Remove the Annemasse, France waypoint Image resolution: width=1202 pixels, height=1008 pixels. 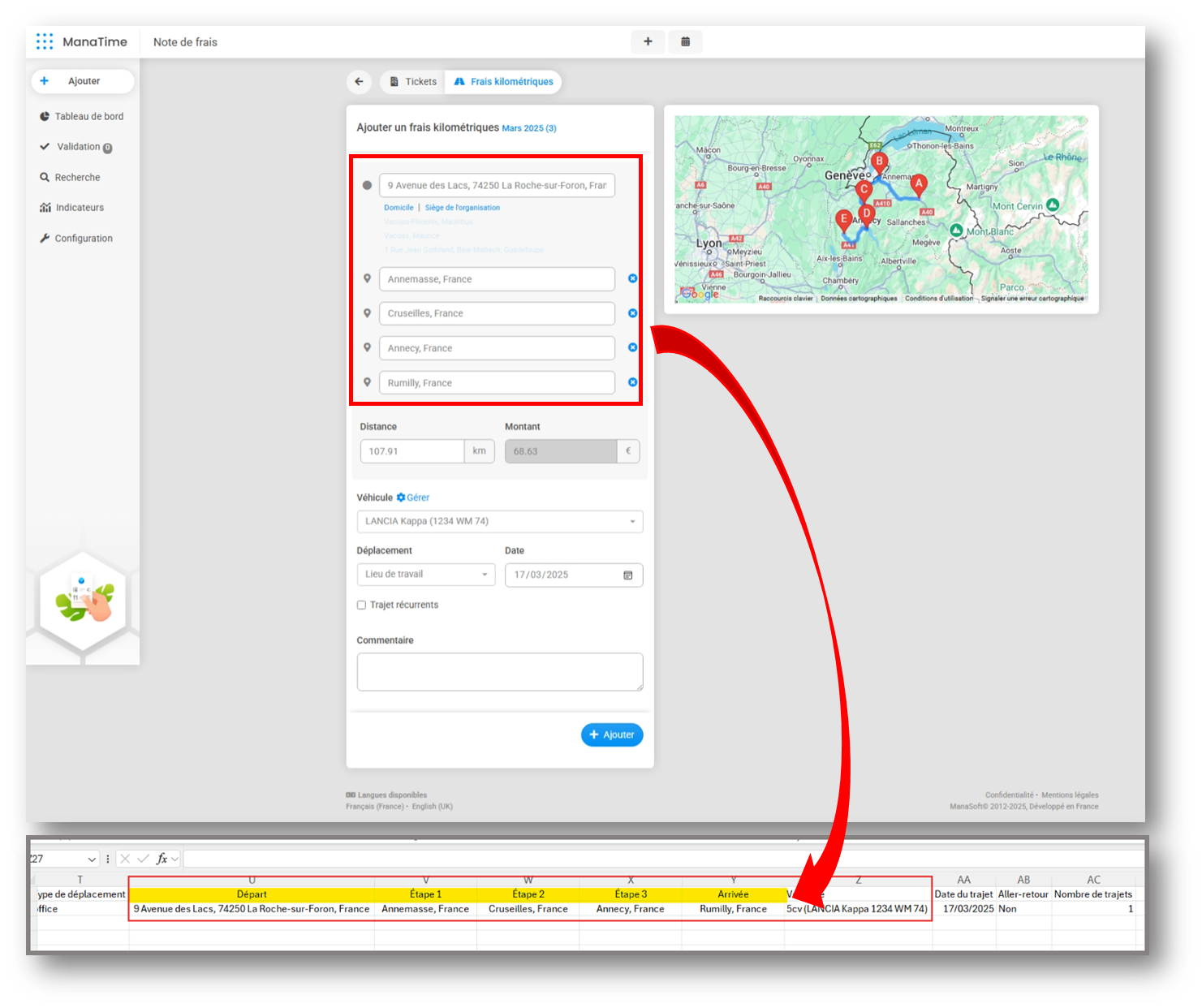coord(632,278)
